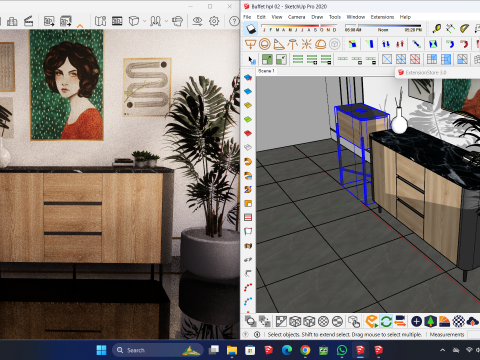Image resolution: width=480 pixels, height=360 pixels.
Task: Select the Dimensions tool
Action: coord(450,29)
